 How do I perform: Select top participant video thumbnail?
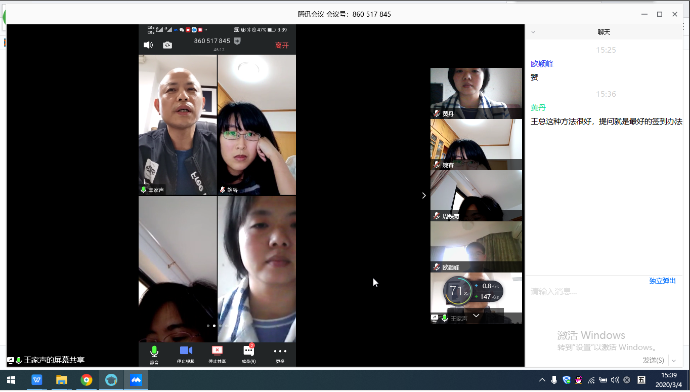(476, 93)
